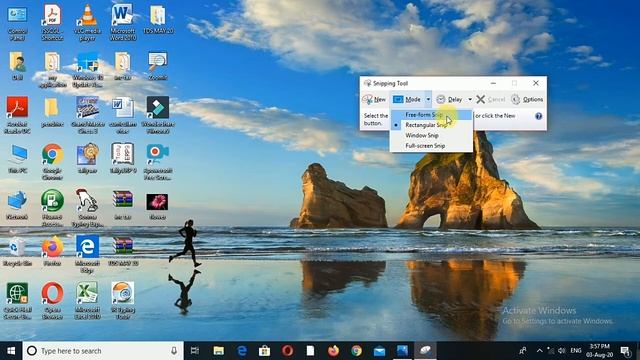This screenshot has width=640, height=360.
Task: Open File Explorer from taskbar
Action: click(x=218, y=351)
